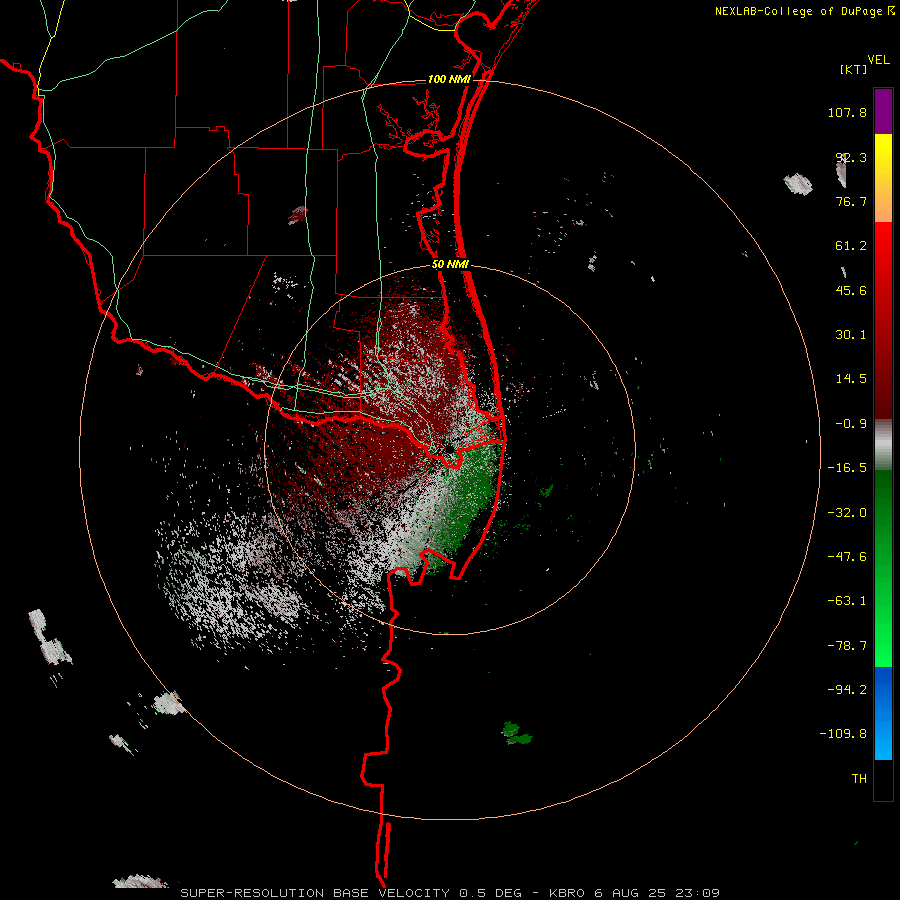Click the SUPER-RESOLUTION BASE VELOCITY caption text
The width and height of the screenshot is (900, 900).
[315, 893]
